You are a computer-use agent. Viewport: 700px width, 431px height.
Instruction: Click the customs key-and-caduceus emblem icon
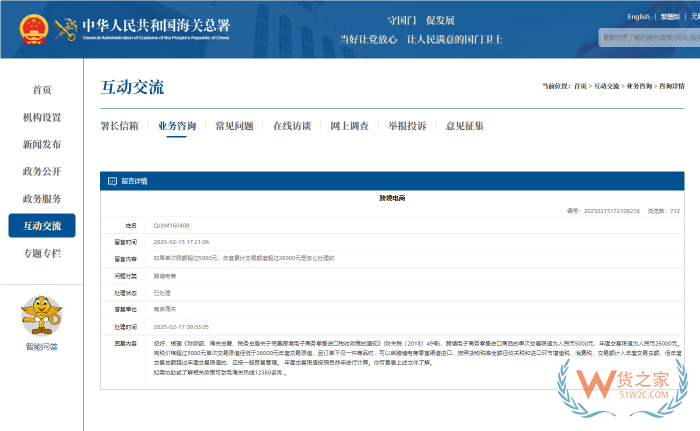click(66, 29)
